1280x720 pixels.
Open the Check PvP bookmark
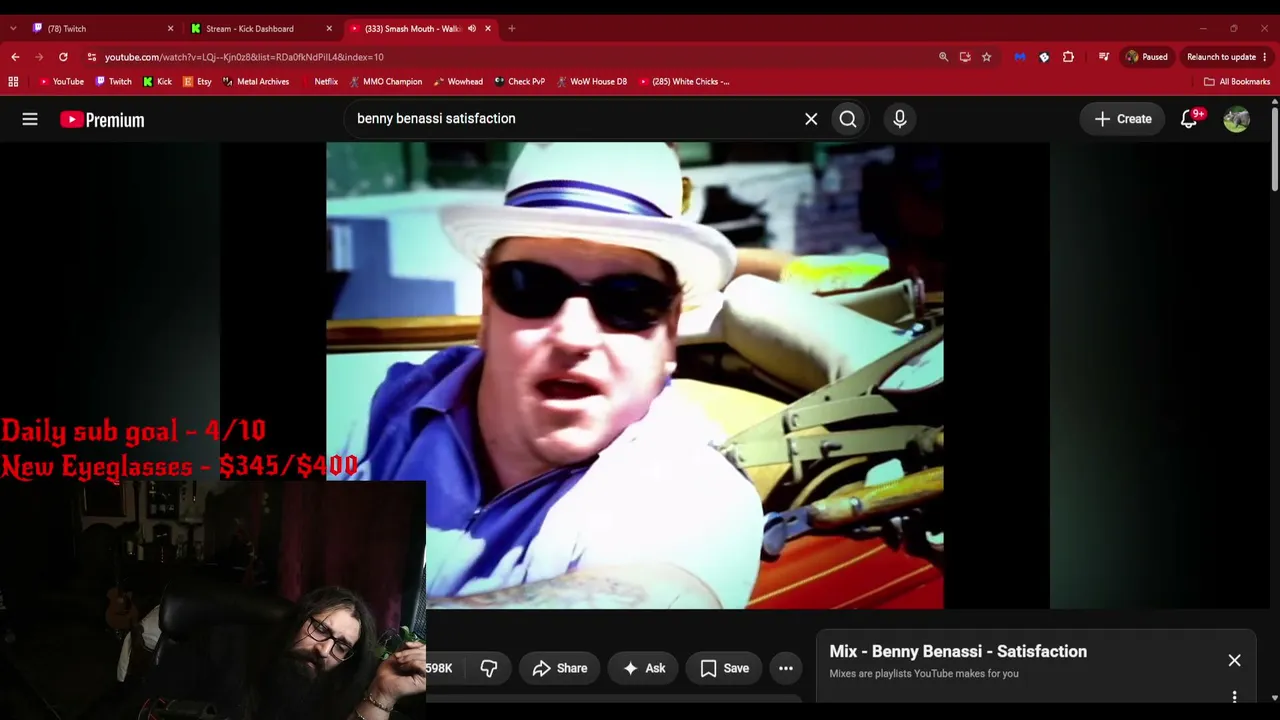pyautogui.click(x=520, y=82)
